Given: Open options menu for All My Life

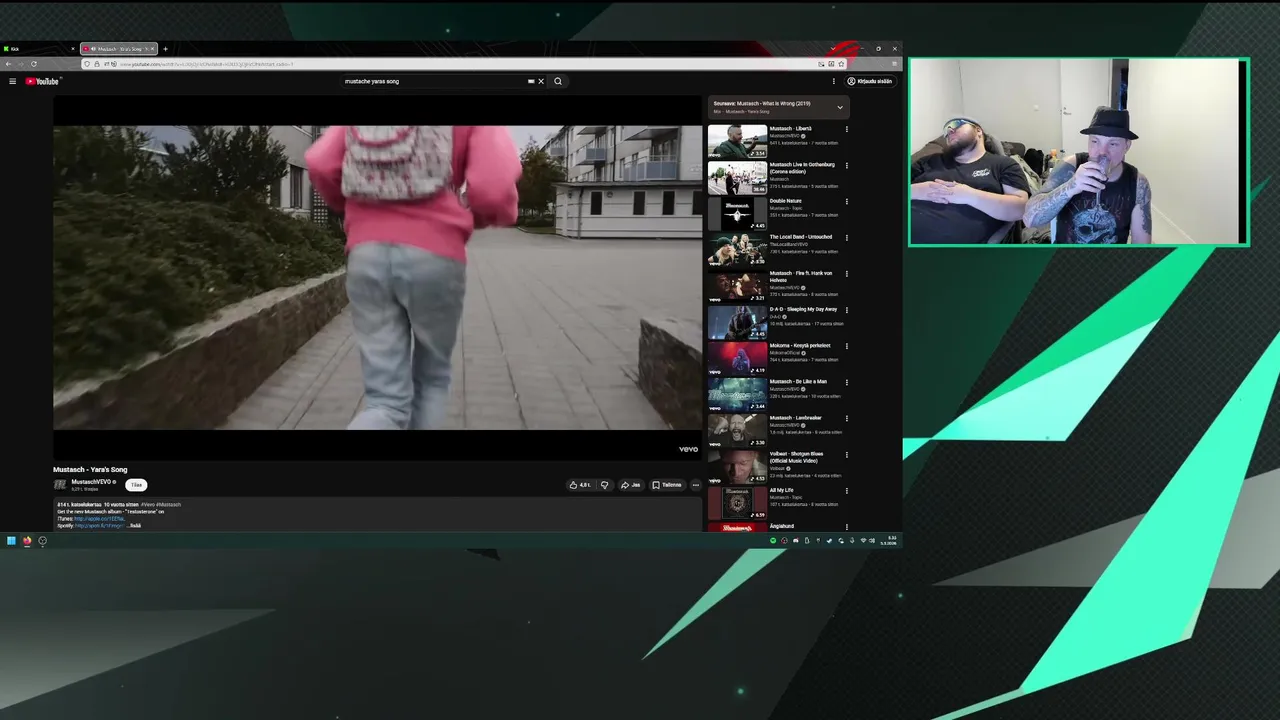Looking at the screenshot, I should coord(846,490).
